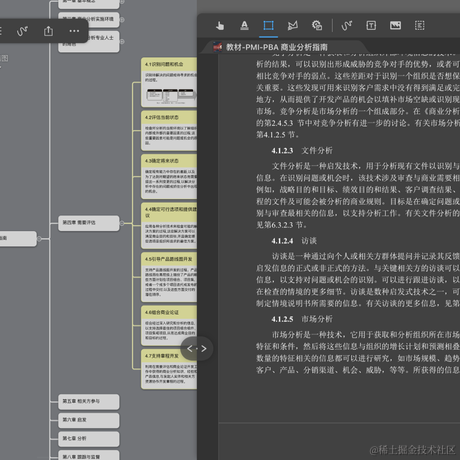Viewport: 460px width, 460px height.
Task: Select the 第五章 相关方参与 mind map node
Action: coord(89,402)
